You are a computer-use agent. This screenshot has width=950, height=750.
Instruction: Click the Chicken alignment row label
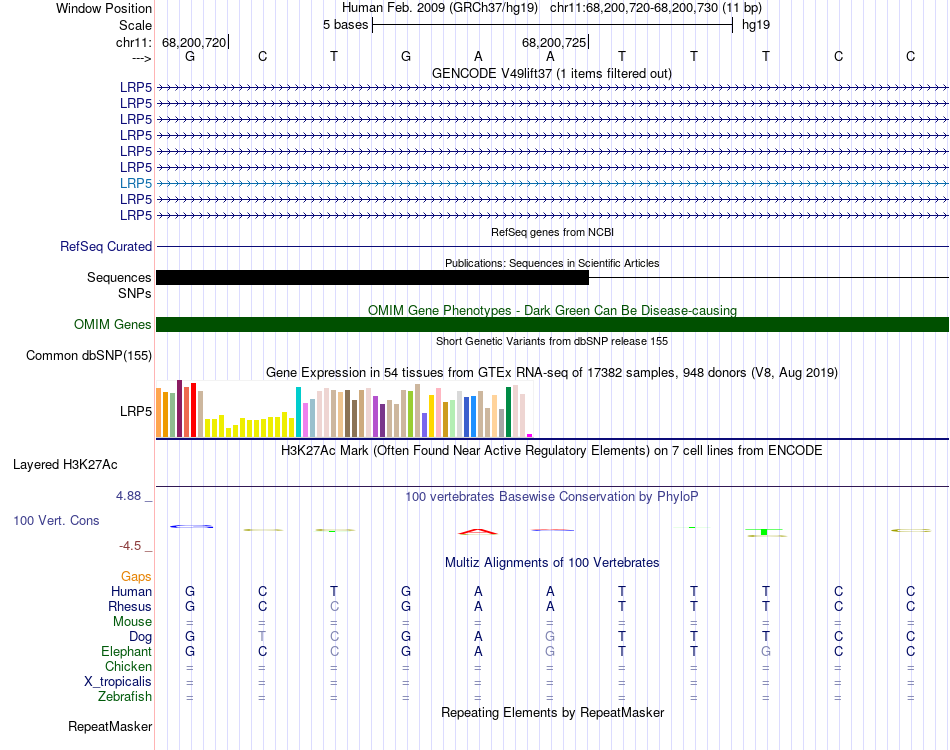(x=128, y=666)
